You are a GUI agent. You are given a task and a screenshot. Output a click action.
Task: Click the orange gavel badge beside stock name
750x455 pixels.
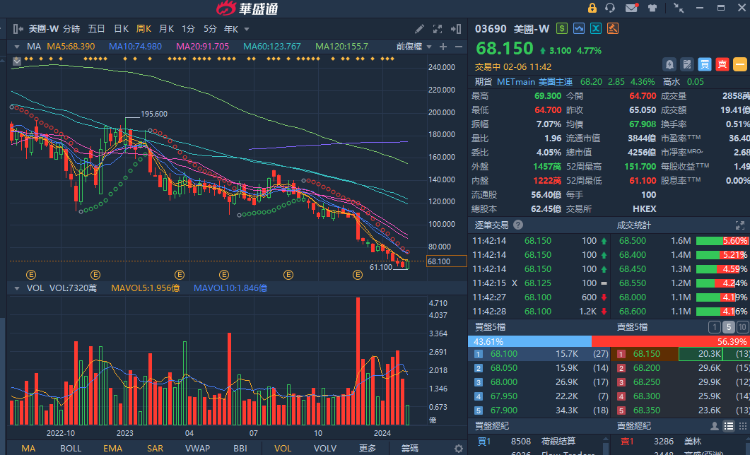(613, 29)
